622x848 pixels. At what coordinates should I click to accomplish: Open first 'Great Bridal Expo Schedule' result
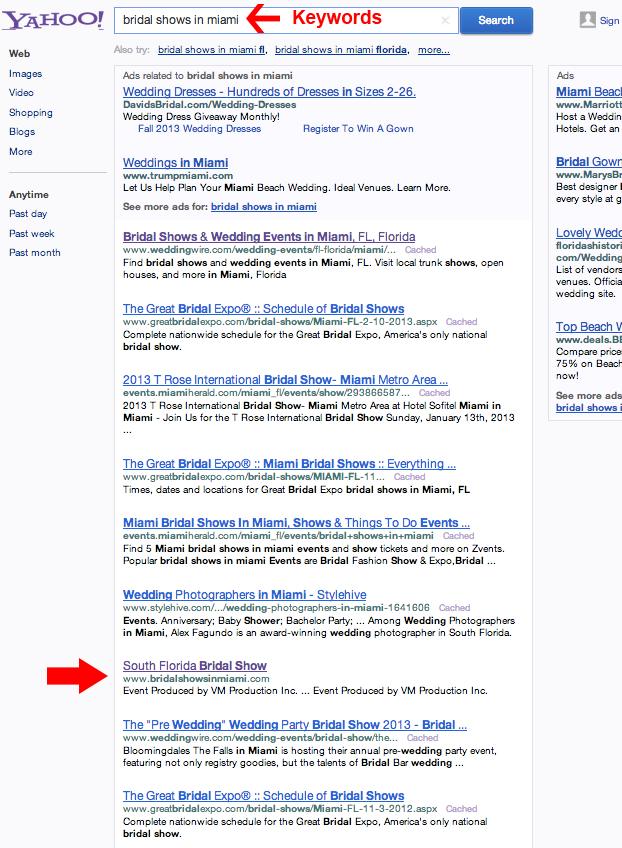click(263, 309)
